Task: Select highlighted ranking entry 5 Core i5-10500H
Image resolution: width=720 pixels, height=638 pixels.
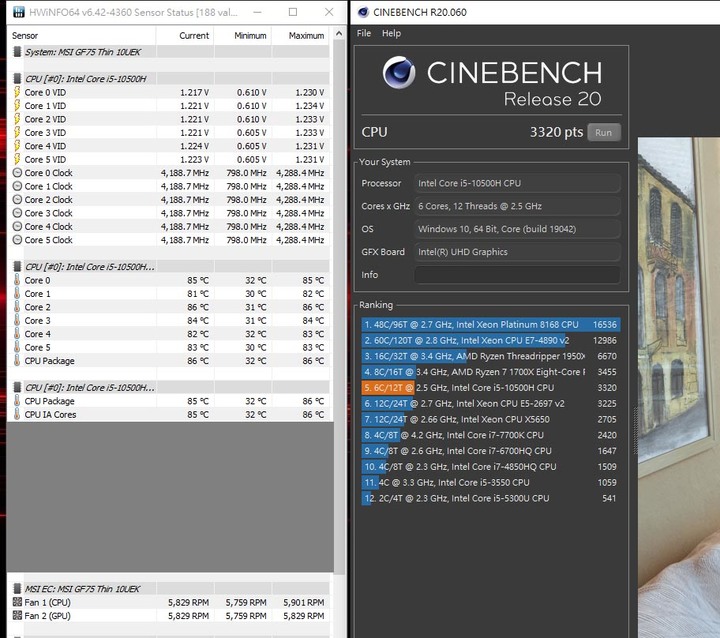Action: coord(490,388)
